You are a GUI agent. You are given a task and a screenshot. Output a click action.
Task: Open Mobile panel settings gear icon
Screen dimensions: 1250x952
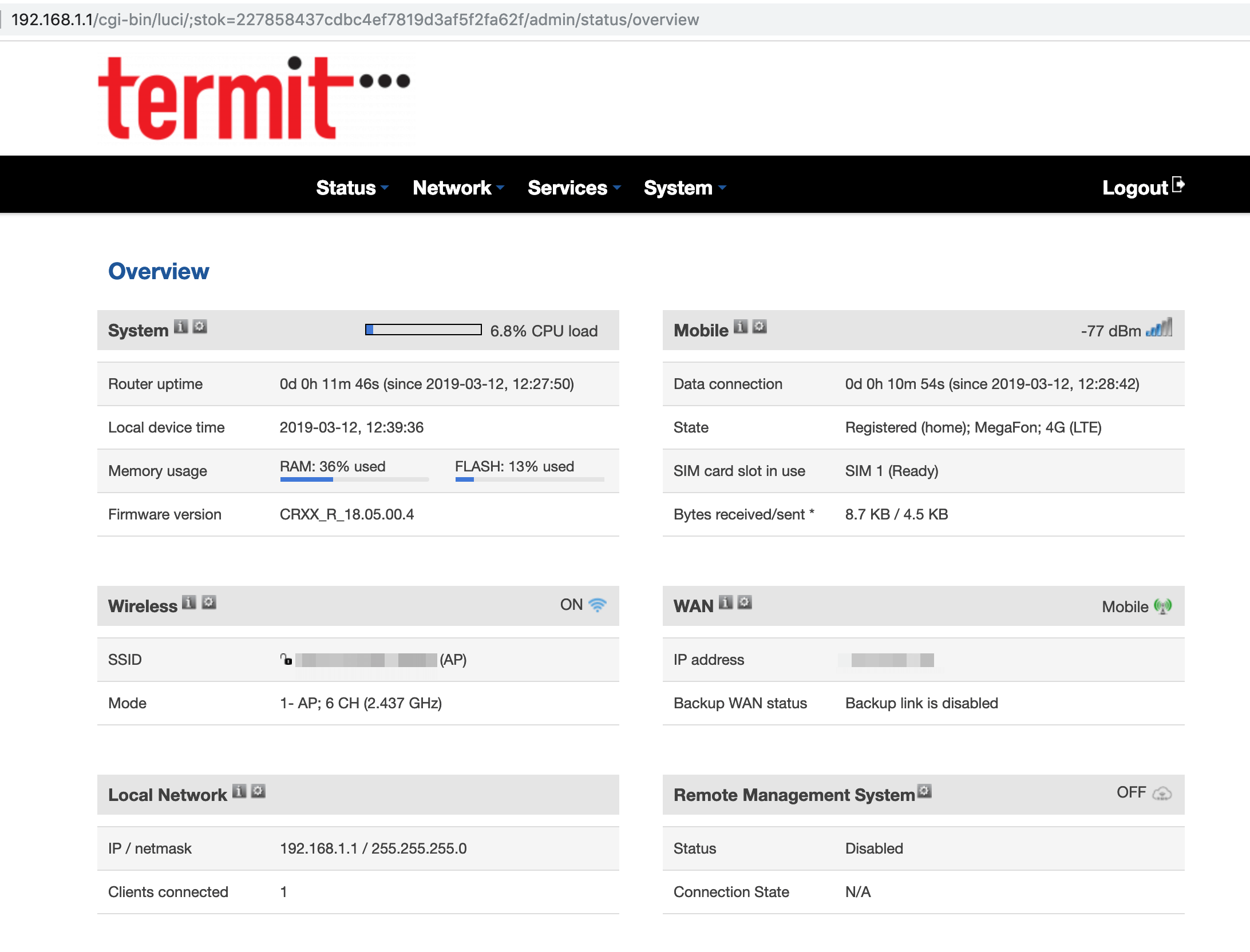pos(760,327)
